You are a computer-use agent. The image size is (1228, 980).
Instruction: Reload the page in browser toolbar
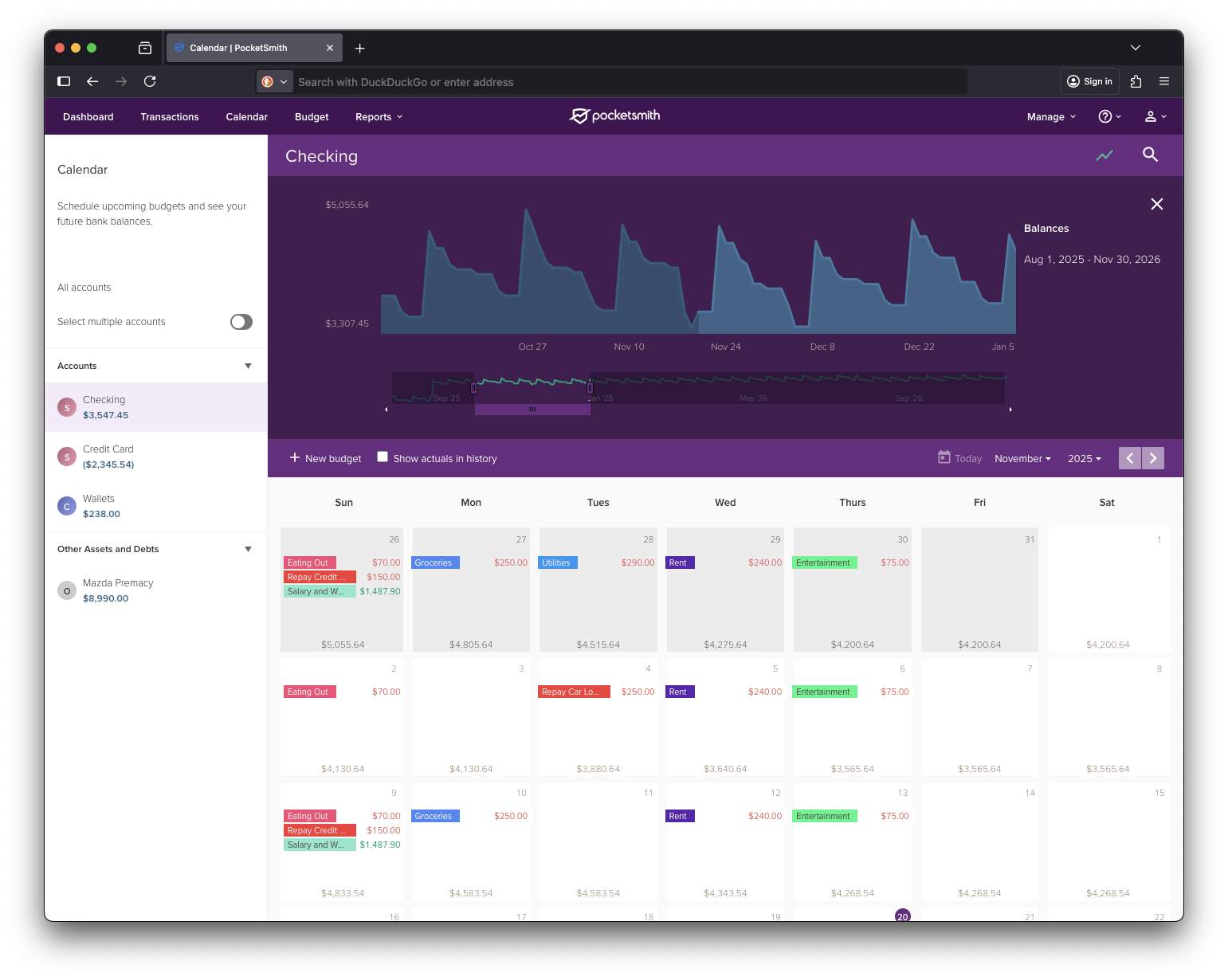(x=150, y=81)
